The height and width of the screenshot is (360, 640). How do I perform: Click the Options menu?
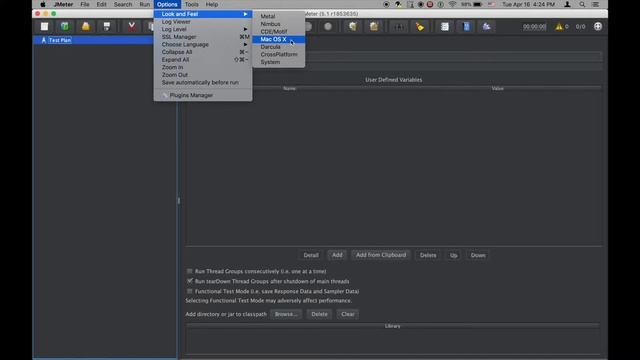pyautogui.click(x=167, y=4)
